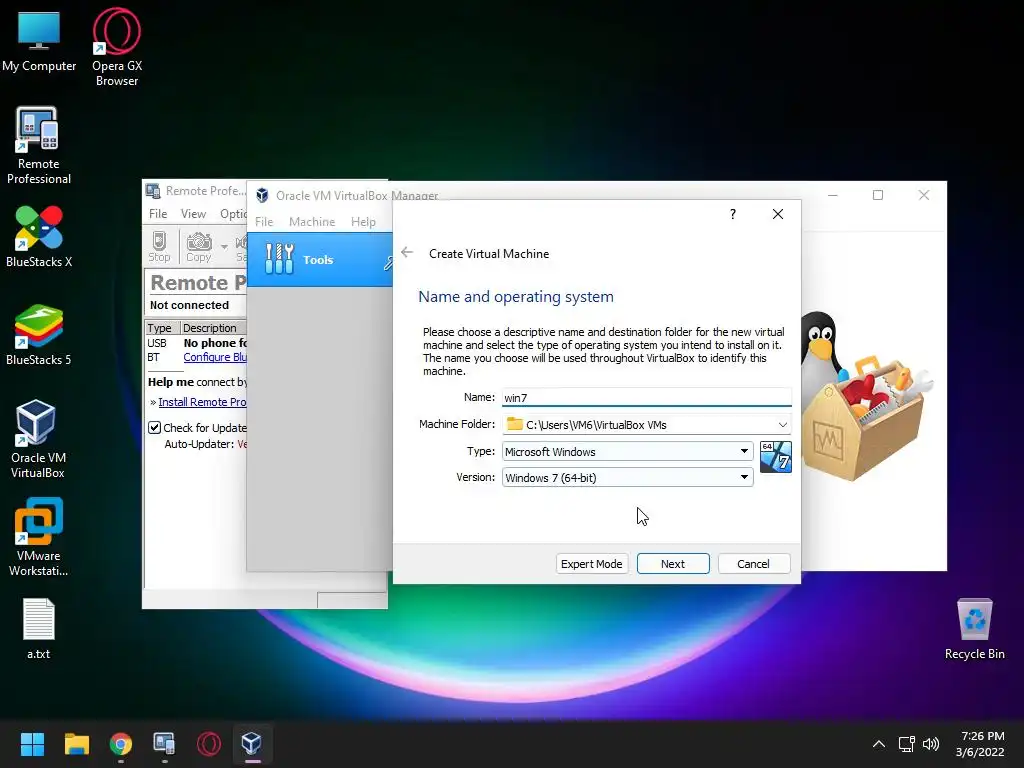The height and width of the screenshot is (768, 1024).
Task: Open File Explorer from taskbar
Action: [76, 744]
